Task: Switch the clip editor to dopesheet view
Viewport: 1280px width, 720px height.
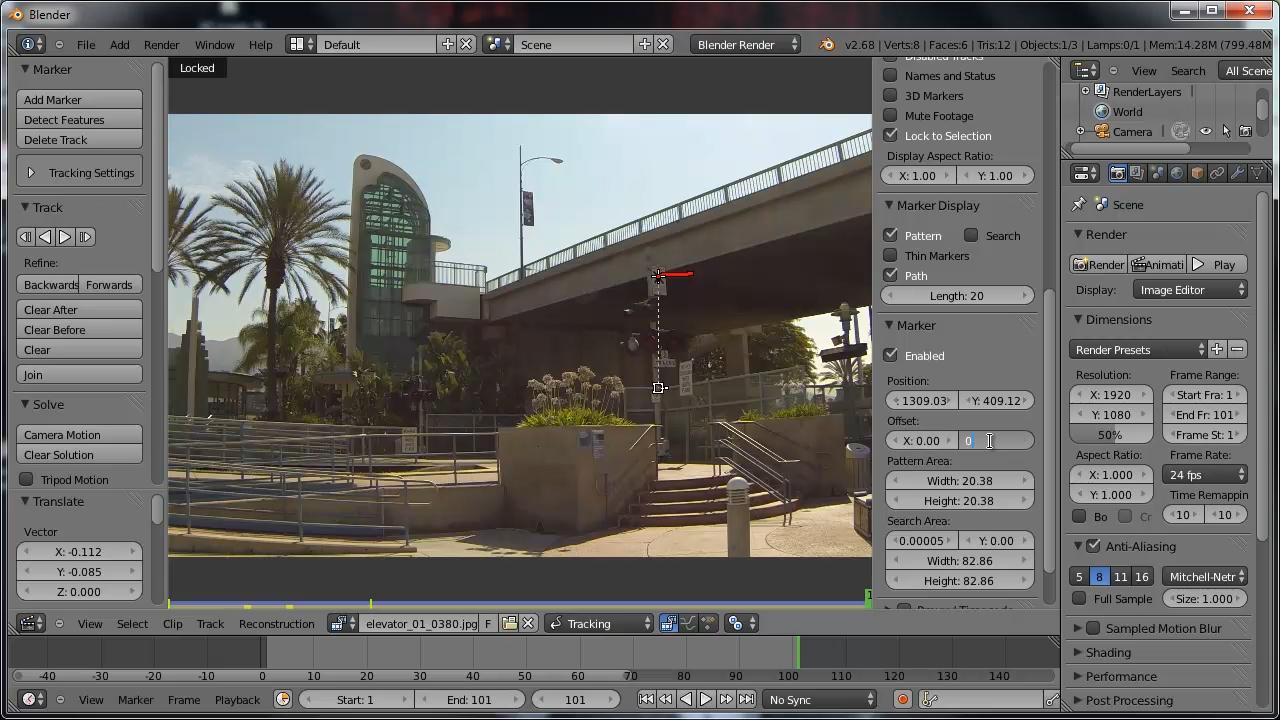Action: [708, 623]
